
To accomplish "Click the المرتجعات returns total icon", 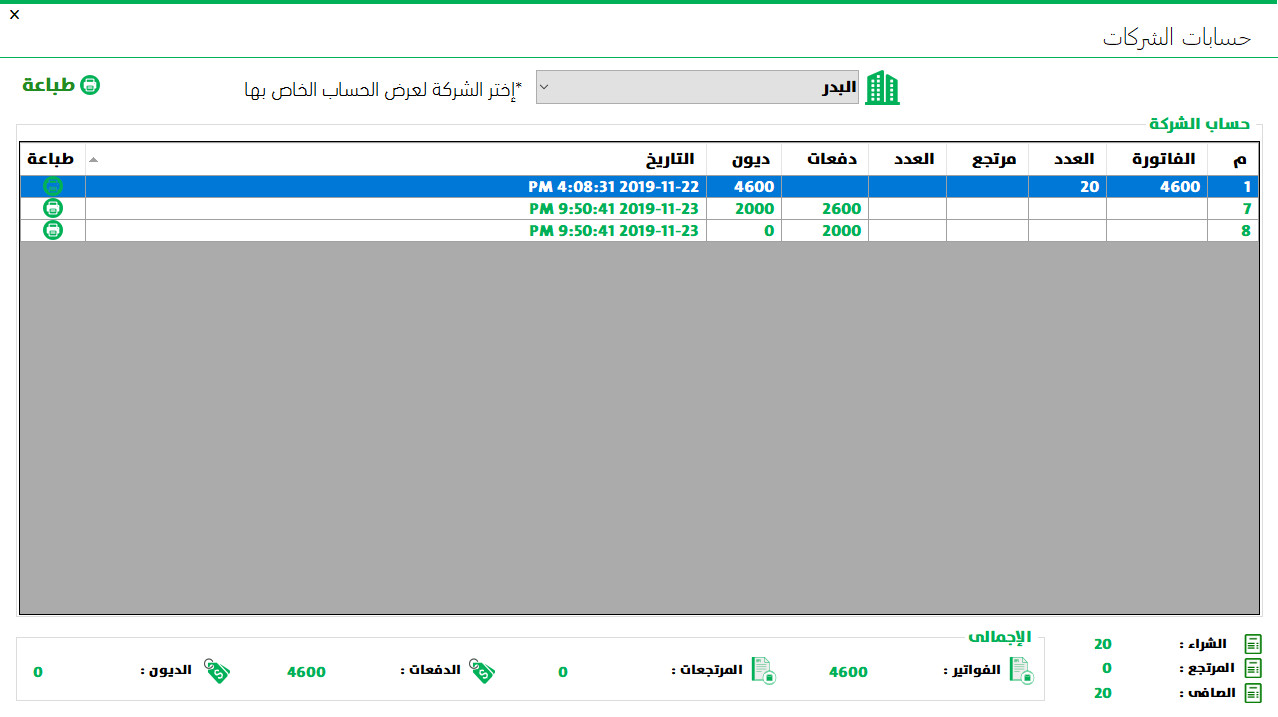I will pos(764,671).
